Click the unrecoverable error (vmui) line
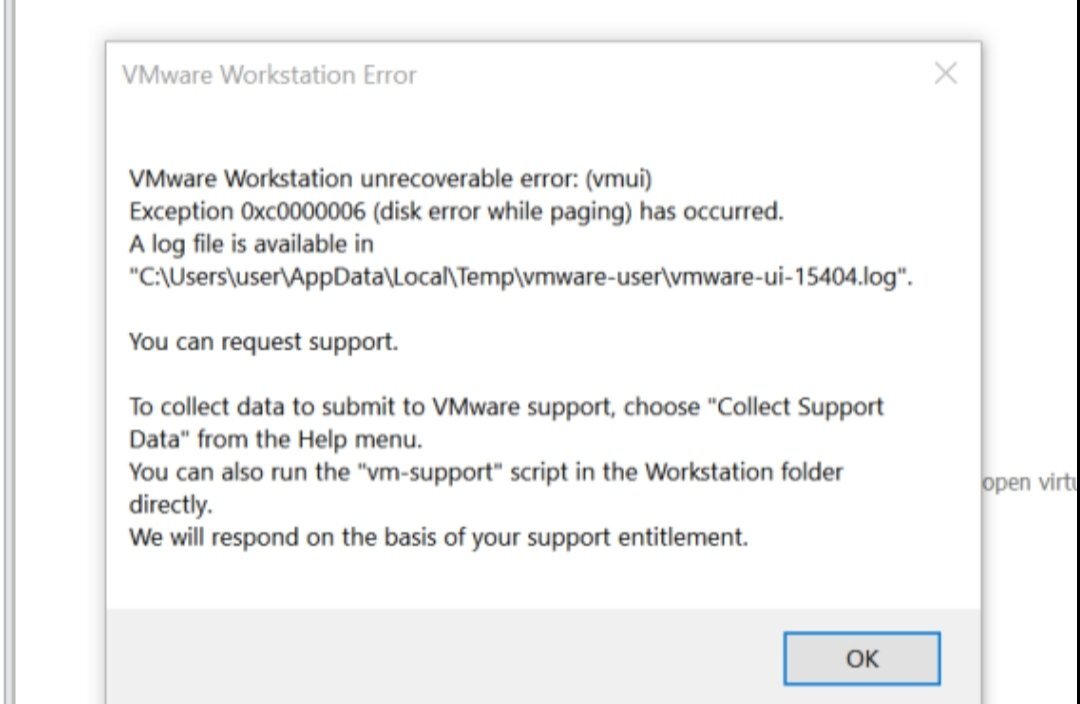Screen dimensions: 1080x704 tap(390, 179)
